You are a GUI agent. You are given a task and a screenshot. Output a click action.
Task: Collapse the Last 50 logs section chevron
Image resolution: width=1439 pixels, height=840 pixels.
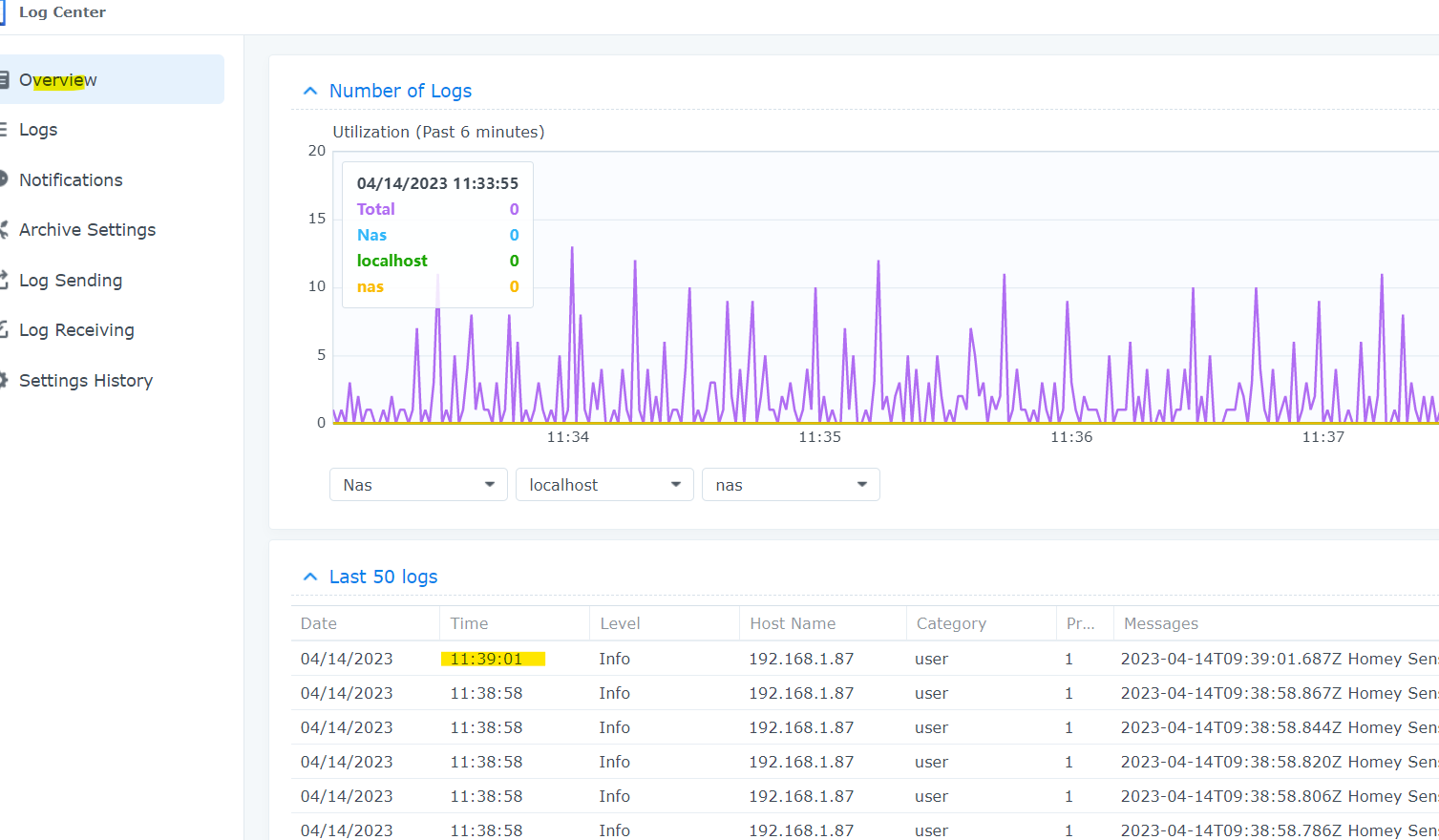click(309, 577)
